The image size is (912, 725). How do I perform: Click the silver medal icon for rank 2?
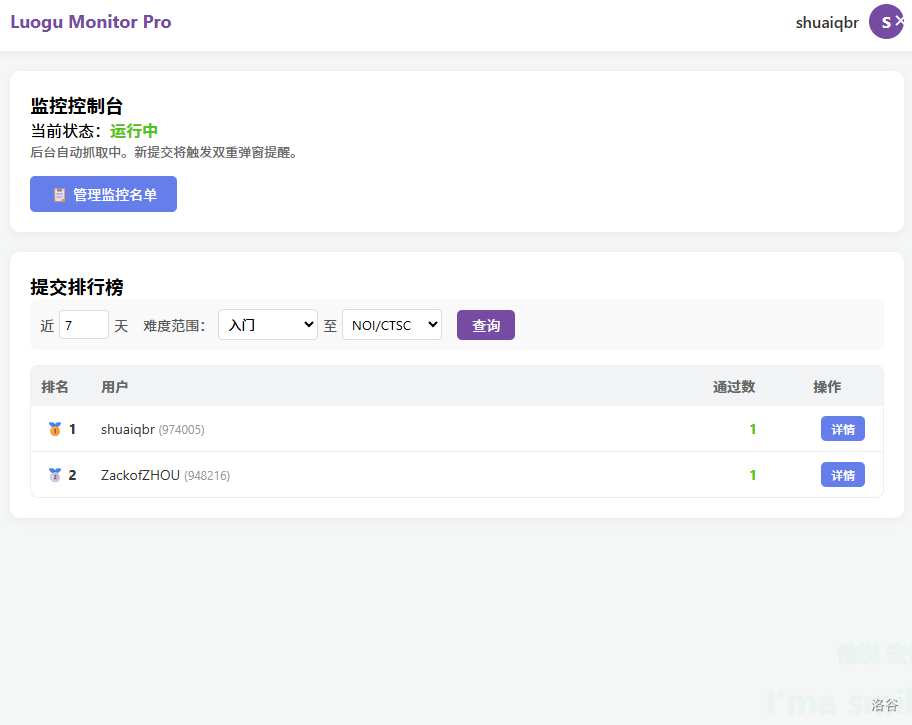coord(55,475)
